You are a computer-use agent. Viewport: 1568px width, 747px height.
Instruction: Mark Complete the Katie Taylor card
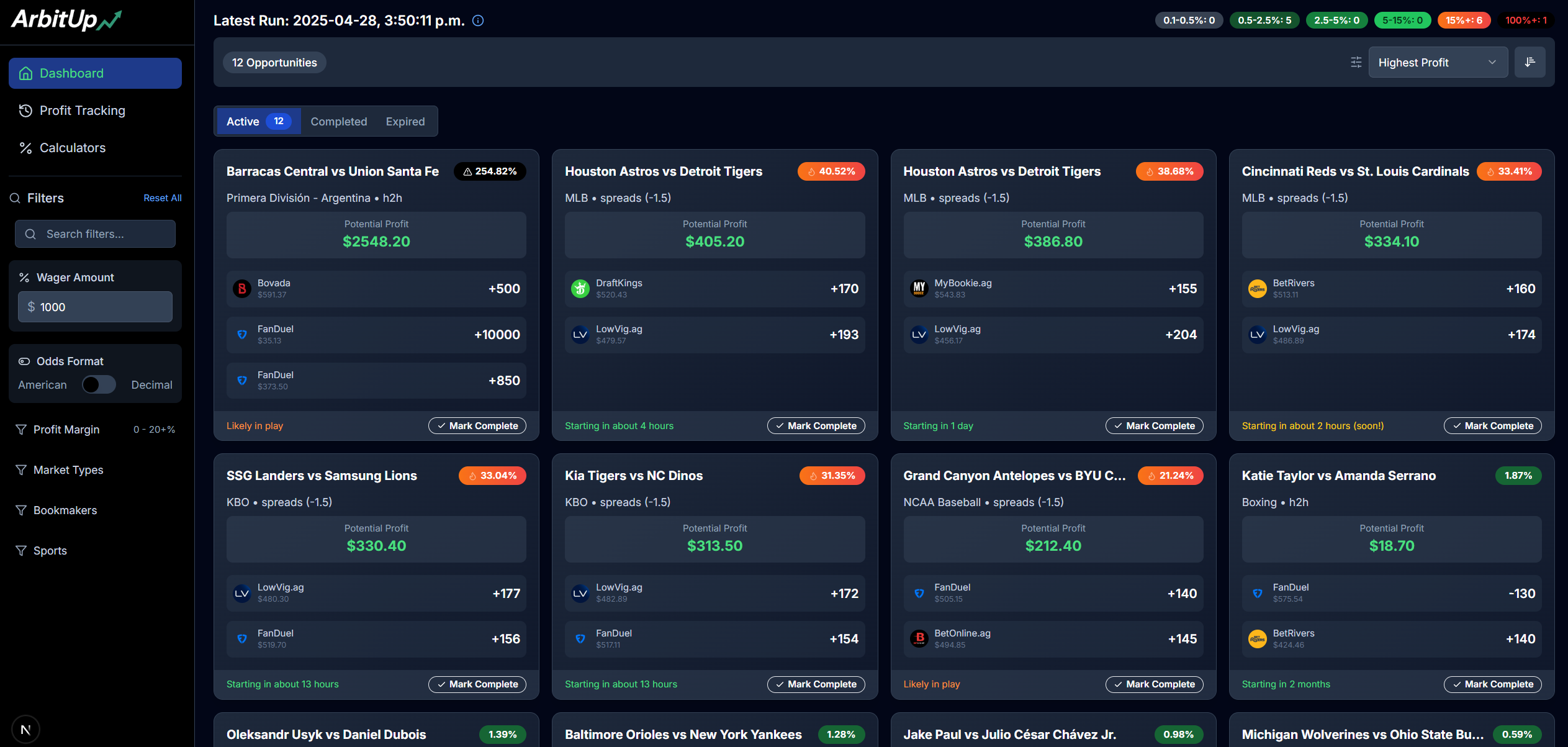(1492, 684)
